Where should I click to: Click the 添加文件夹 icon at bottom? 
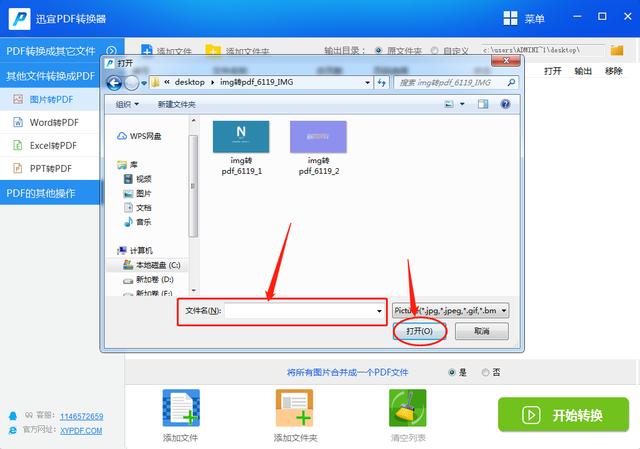294,408
